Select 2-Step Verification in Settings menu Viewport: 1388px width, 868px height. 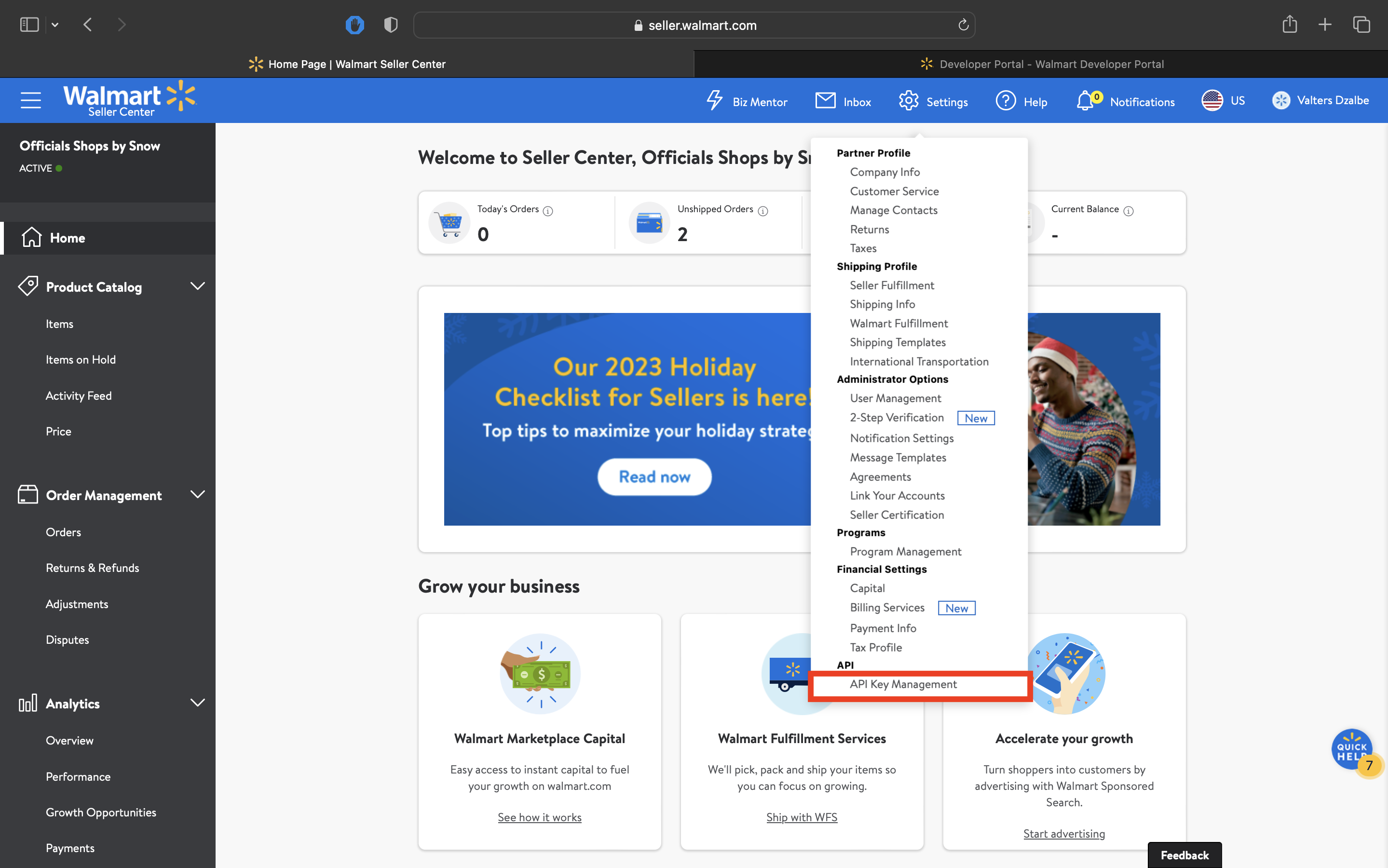click(x=897, y=417)
